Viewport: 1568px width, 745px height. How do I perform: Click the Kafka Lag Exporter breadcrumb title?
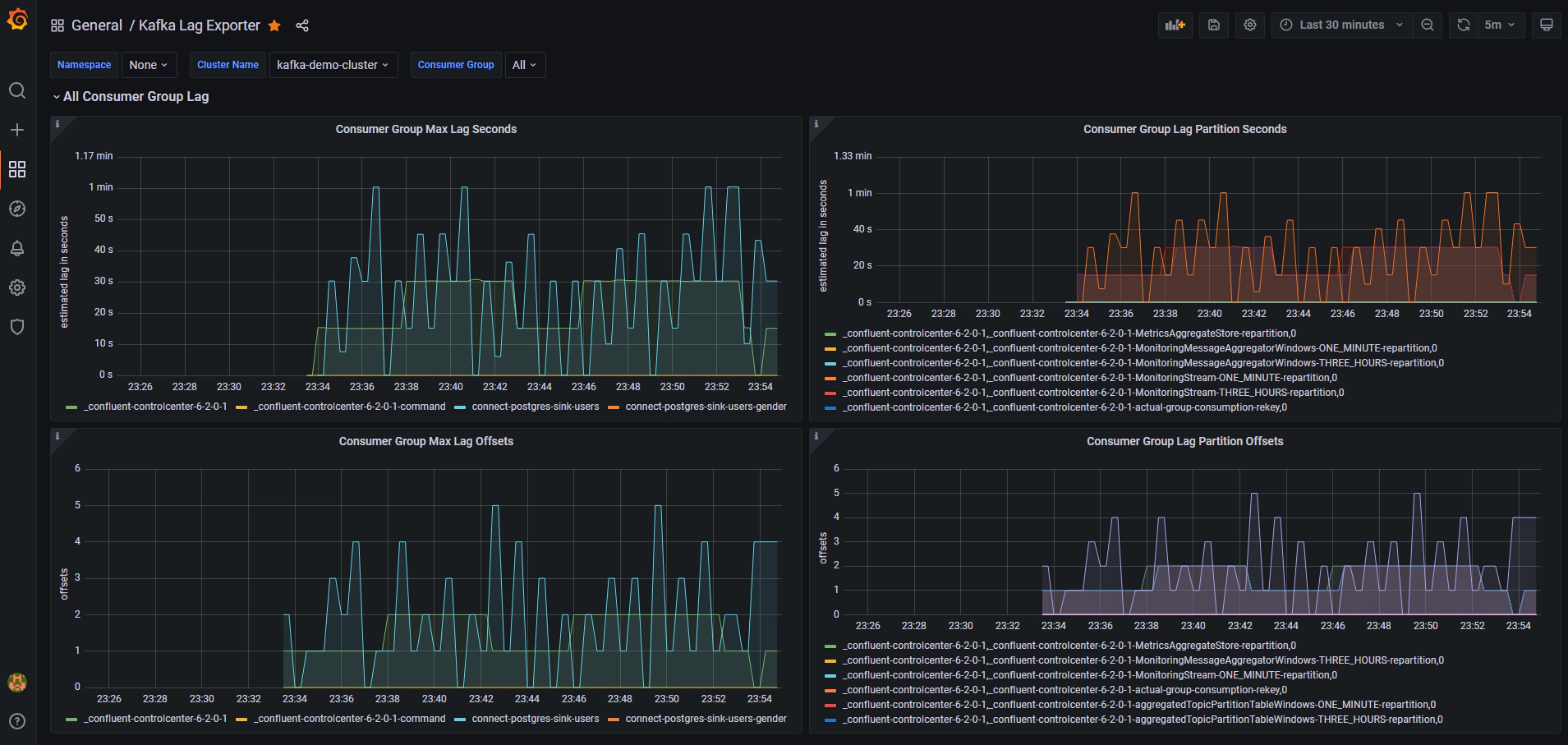point(200,25)
